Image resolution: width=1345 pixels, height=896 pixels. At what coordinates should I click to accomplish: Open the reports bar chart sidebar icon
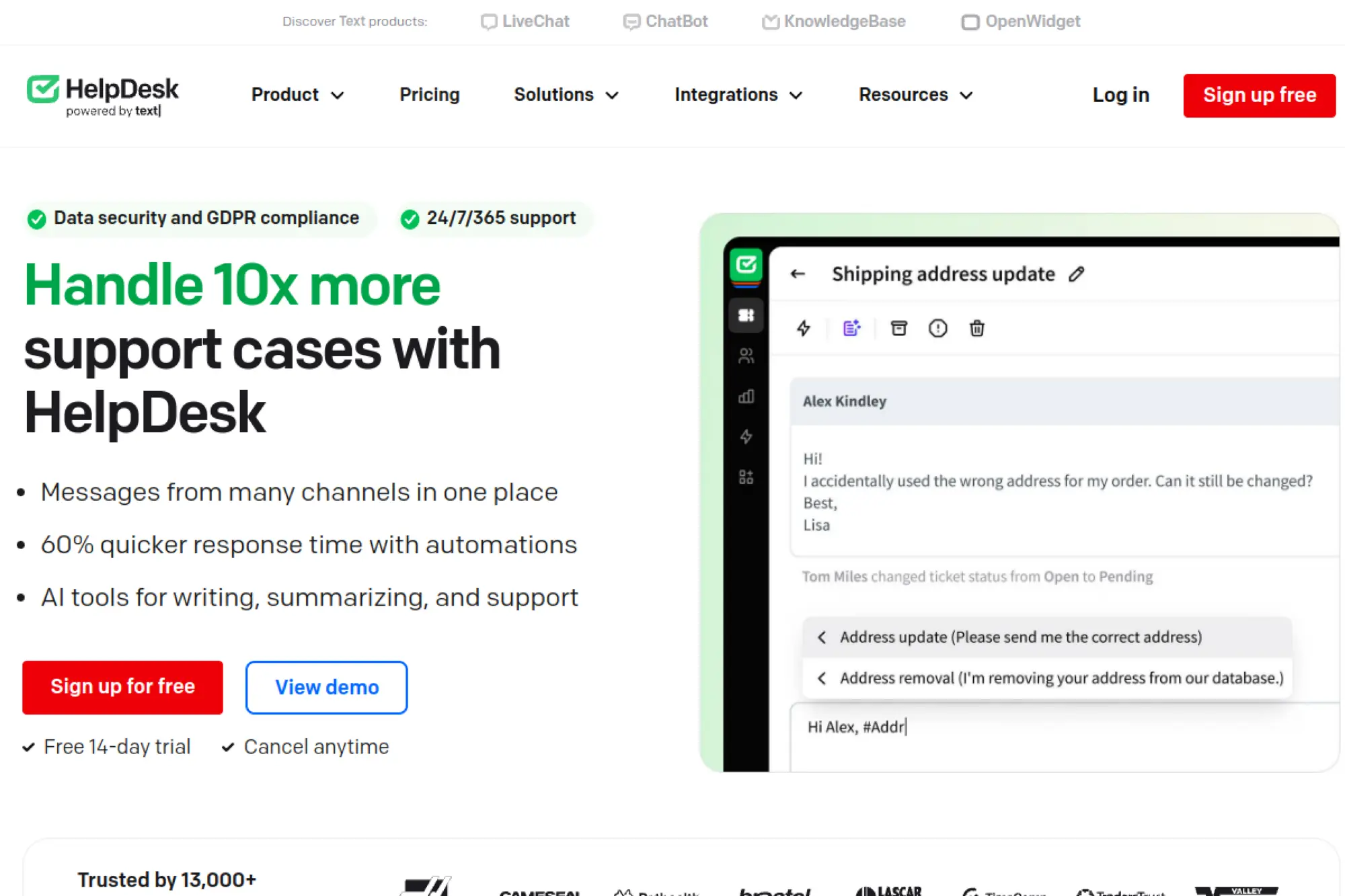pyautogui.click(x=746, y=397)
